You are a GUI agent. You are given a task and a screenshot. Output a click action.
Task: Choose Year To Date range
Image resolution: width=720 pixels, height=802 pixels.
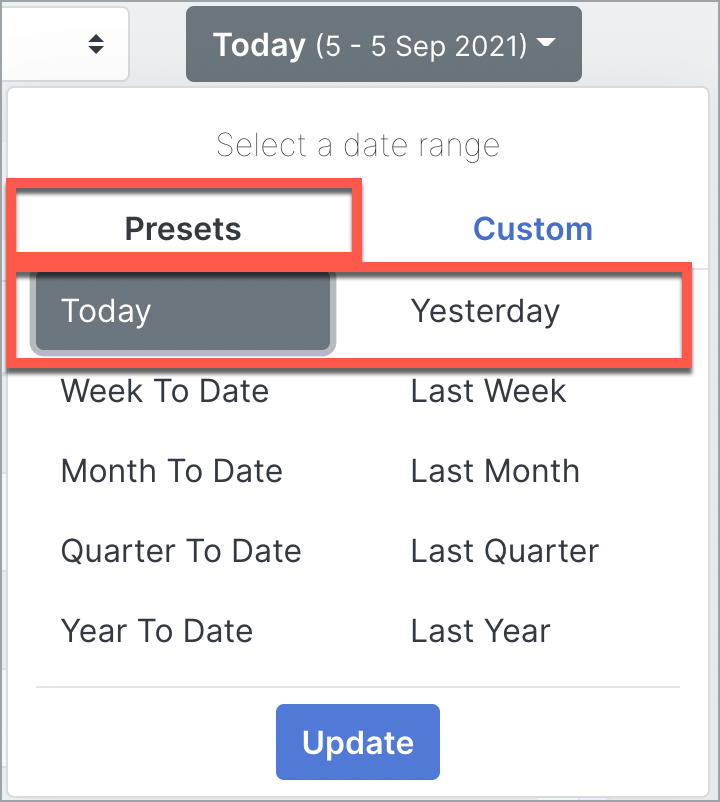coord(157,631)
